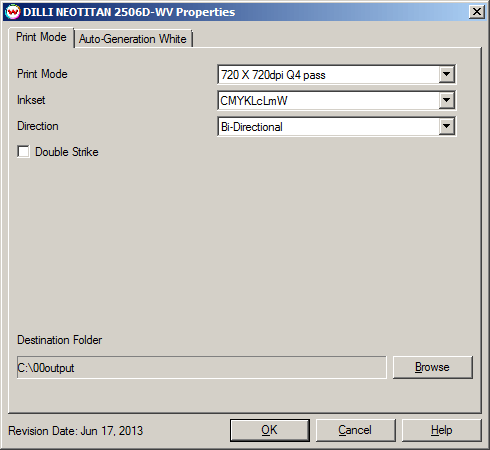Screen dimensions: 490x450
Task: Click Browse to choose destination folder
Action: pyautogui.click(x=433, y=367)
